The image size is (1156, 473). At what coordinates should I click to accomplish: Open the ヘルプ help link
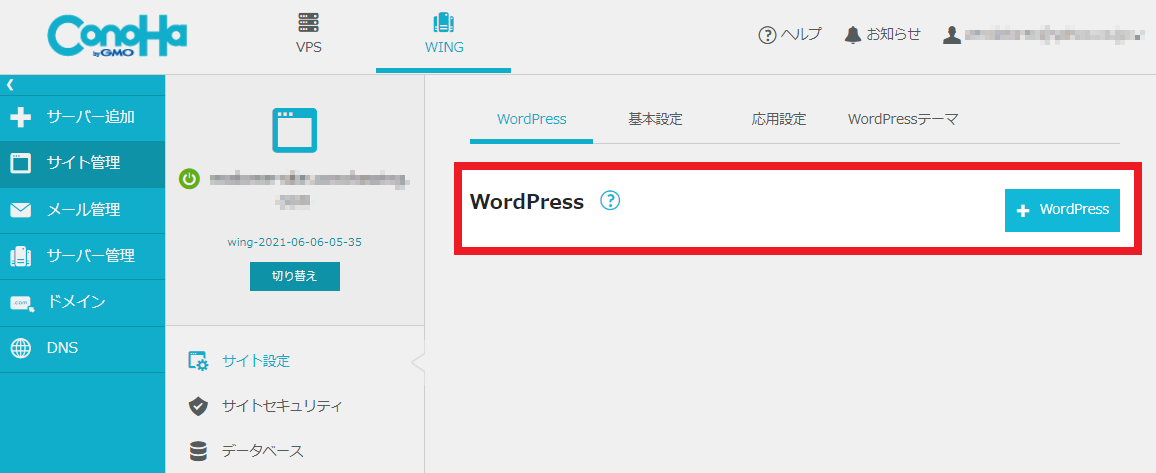[x=801, y=34]
